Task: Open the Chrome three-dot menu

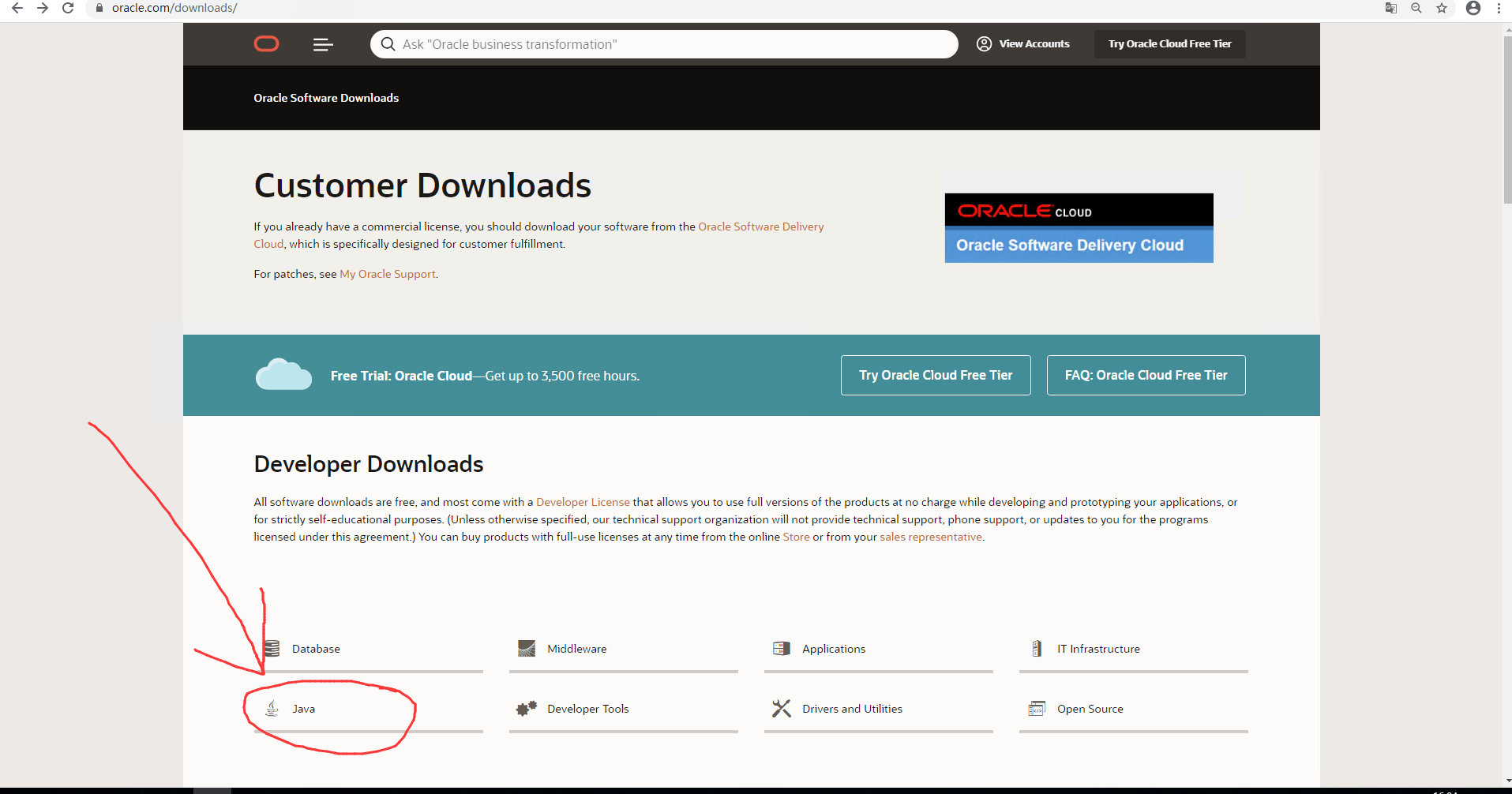Action: tap(1499, 8)
